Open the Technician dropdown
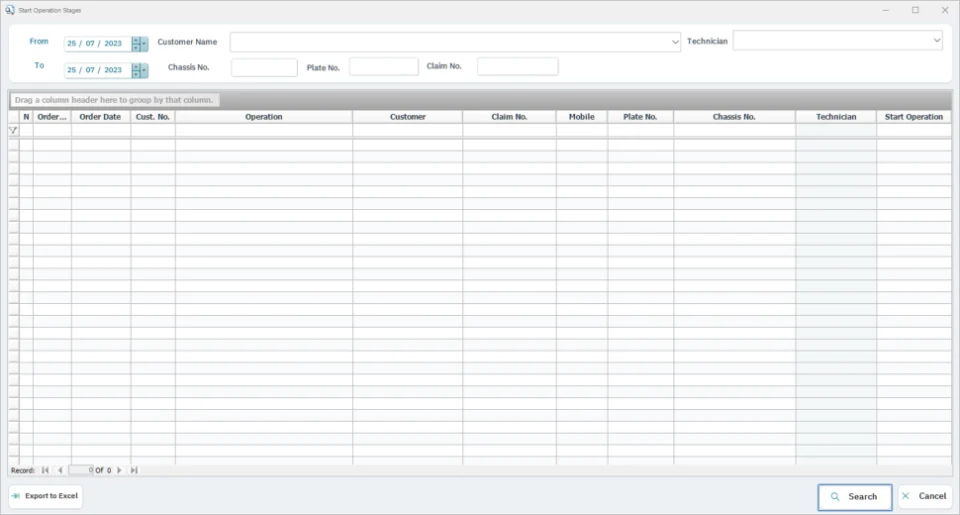The height and width of the screenshot is (515, 960). (x=936, y=40)
